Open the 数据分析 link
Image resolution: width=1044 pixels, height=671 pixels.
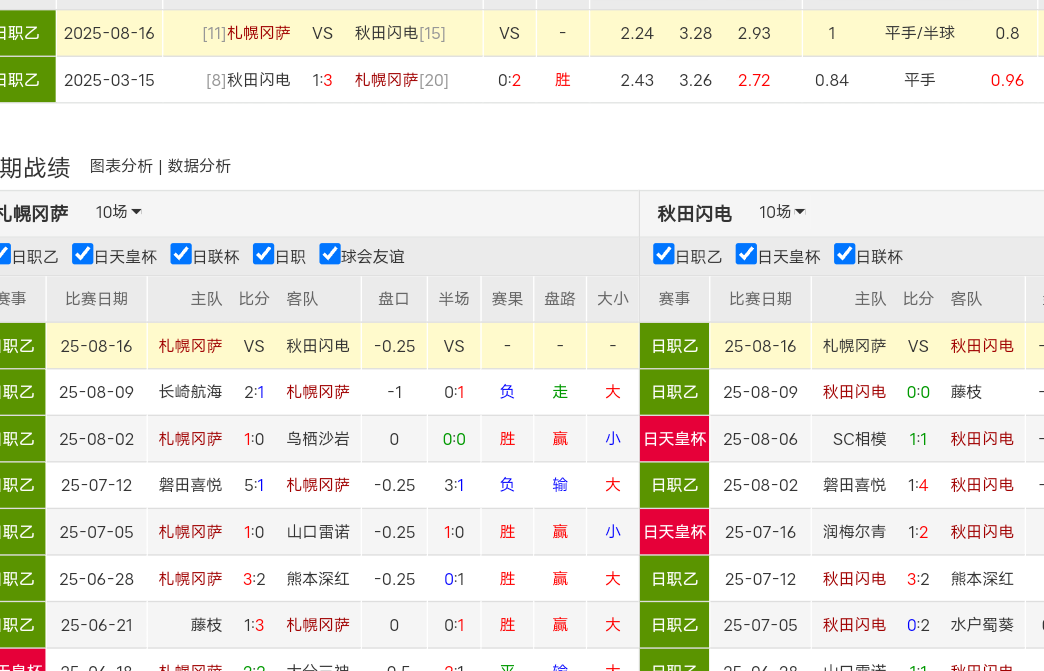199,166
